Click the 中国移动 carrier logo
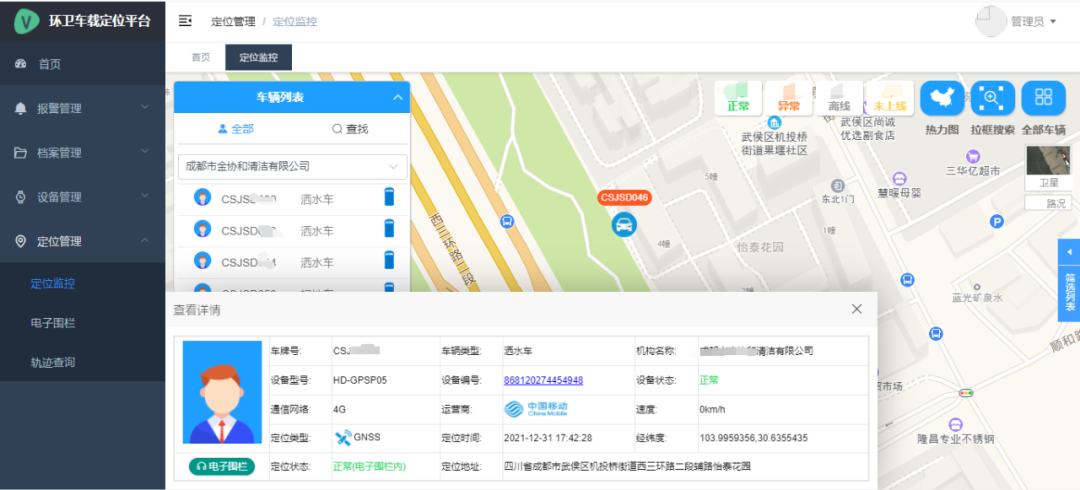 point(537,409)
